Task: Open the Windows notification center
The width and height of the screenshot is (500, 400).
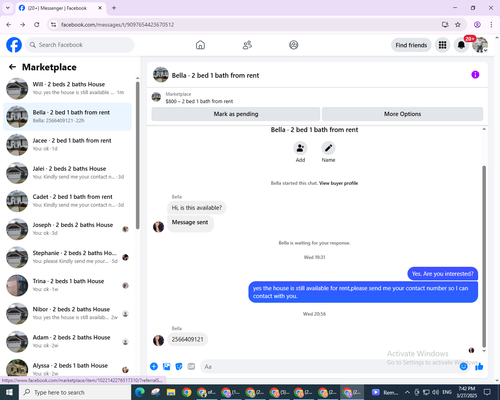Action: pyautogui.click(x=487, y=392)
